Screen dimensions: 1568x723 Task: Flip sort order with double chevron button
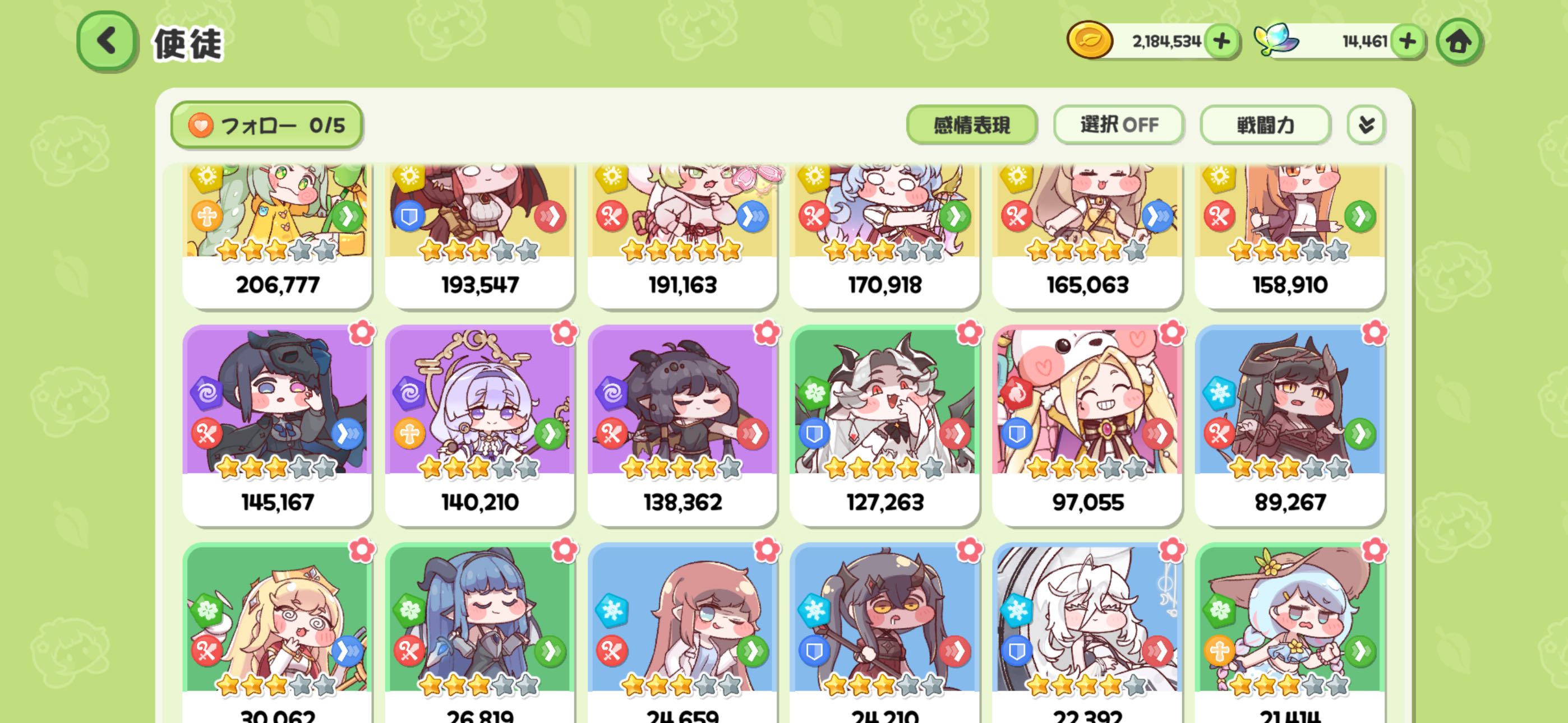(x=1366, y=125)
